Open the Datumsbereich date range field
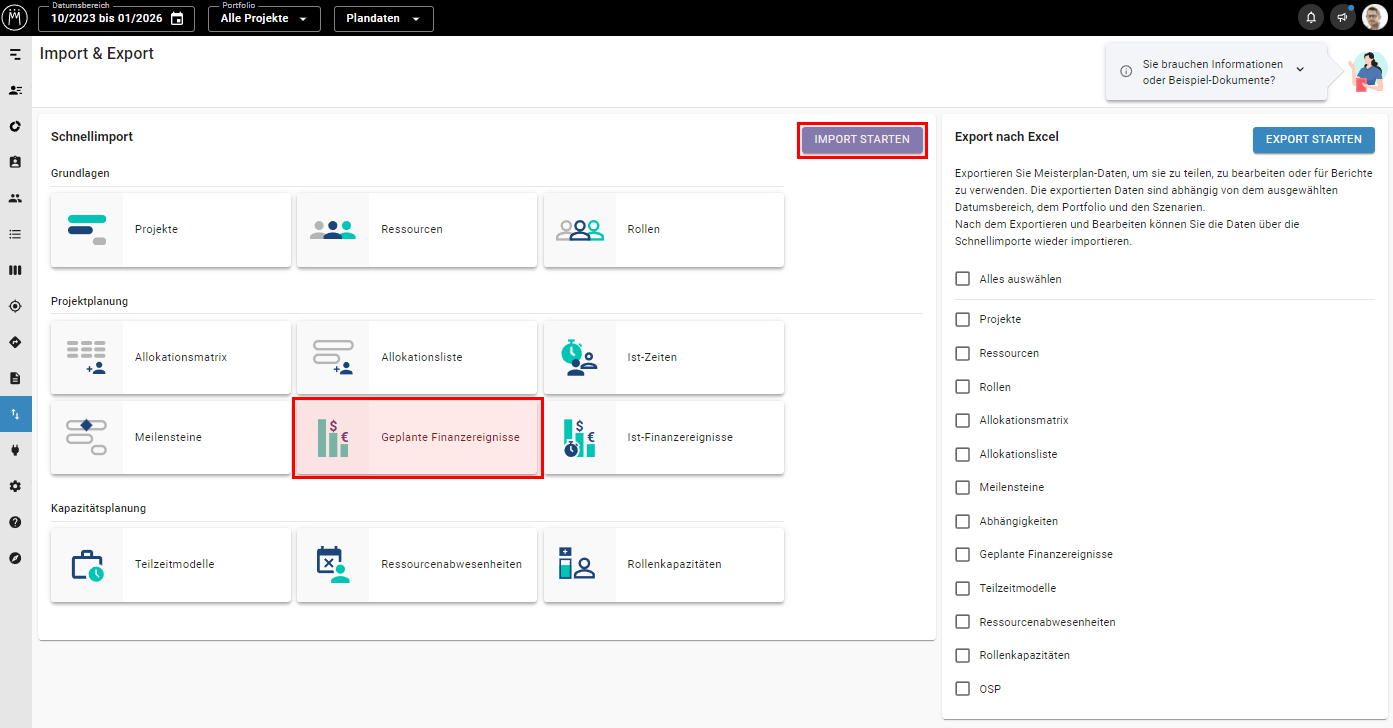This screenshot has height=728, width=1393. [x=117, y=19]
